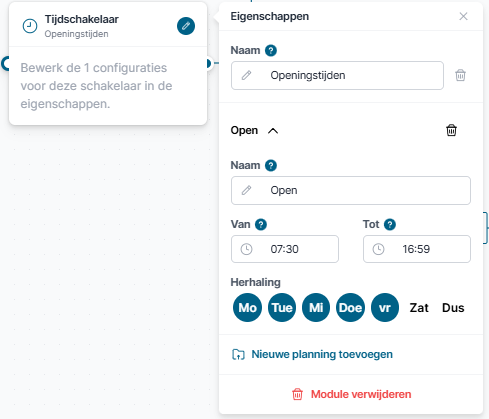Collapse the Open section chevron
Screen dimensions: 489x419
tap(273, 131)
